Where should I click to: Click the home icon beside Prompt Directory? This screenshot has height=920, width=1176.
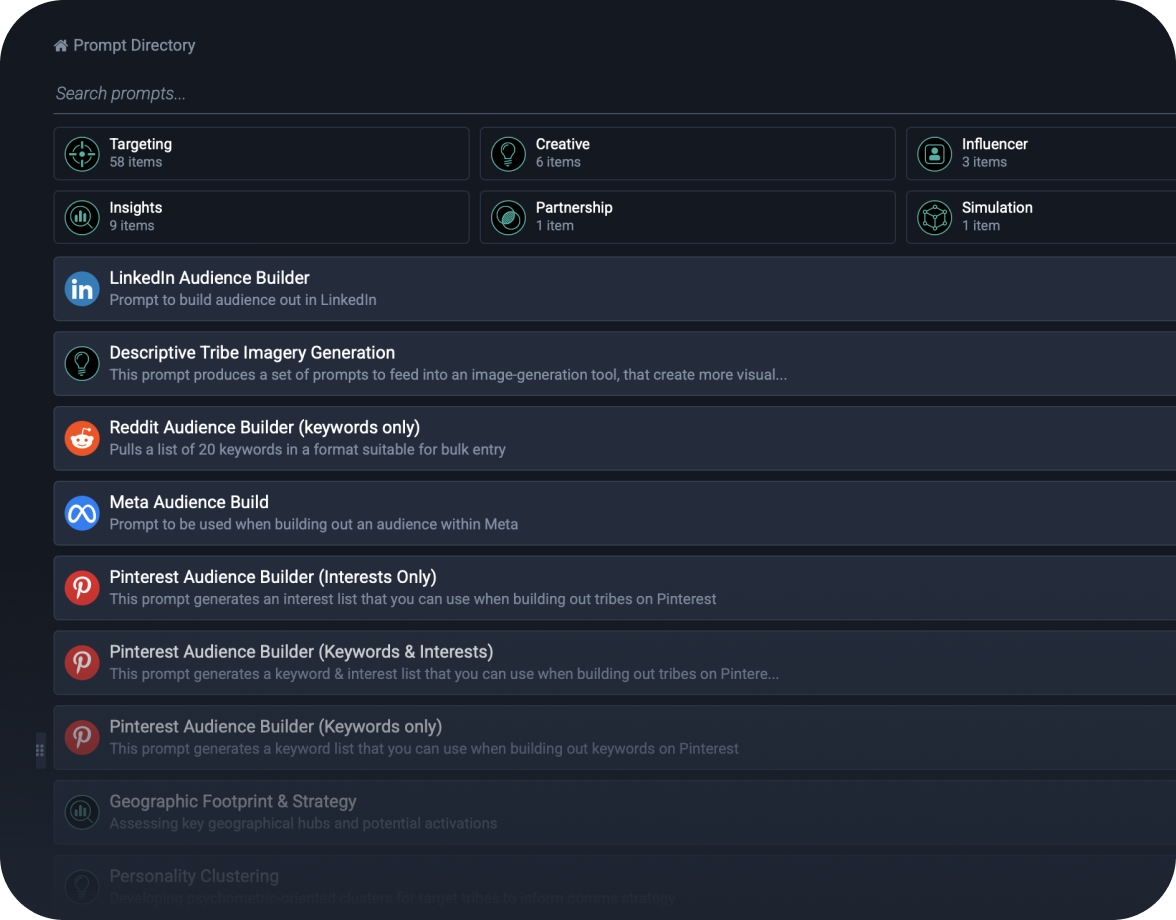point(61,46)
